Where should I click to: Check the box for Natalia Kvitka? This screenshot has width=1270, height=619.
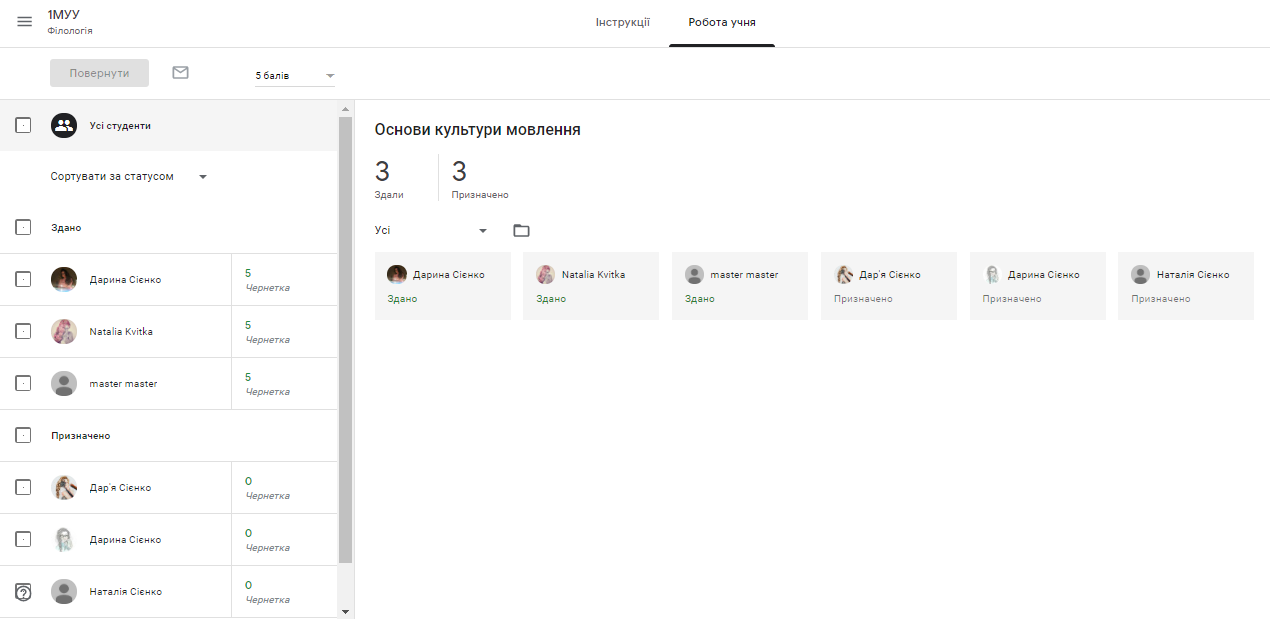pos(23,332)
